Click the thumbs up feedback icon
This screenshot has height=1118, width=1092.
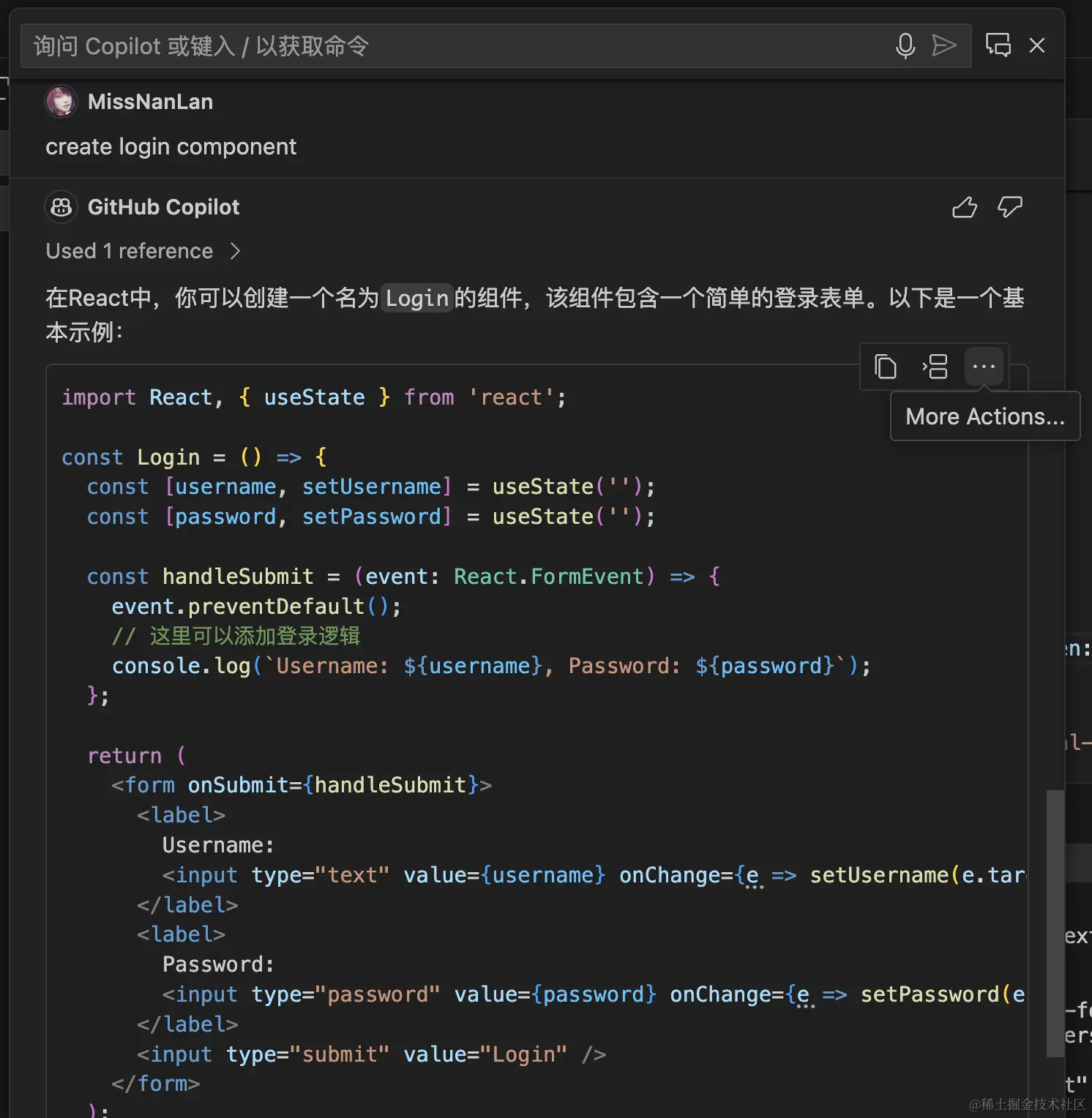click(x=965, y=207)
